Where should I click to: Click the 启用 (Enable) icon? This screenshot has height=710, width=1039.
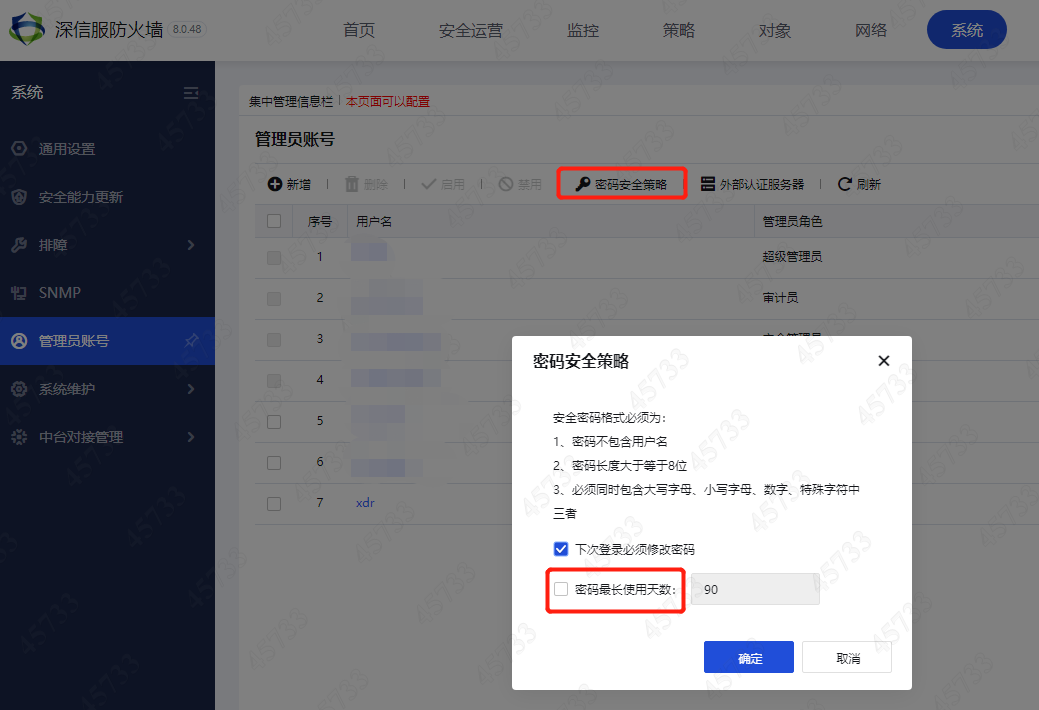(x=428, y=183)
